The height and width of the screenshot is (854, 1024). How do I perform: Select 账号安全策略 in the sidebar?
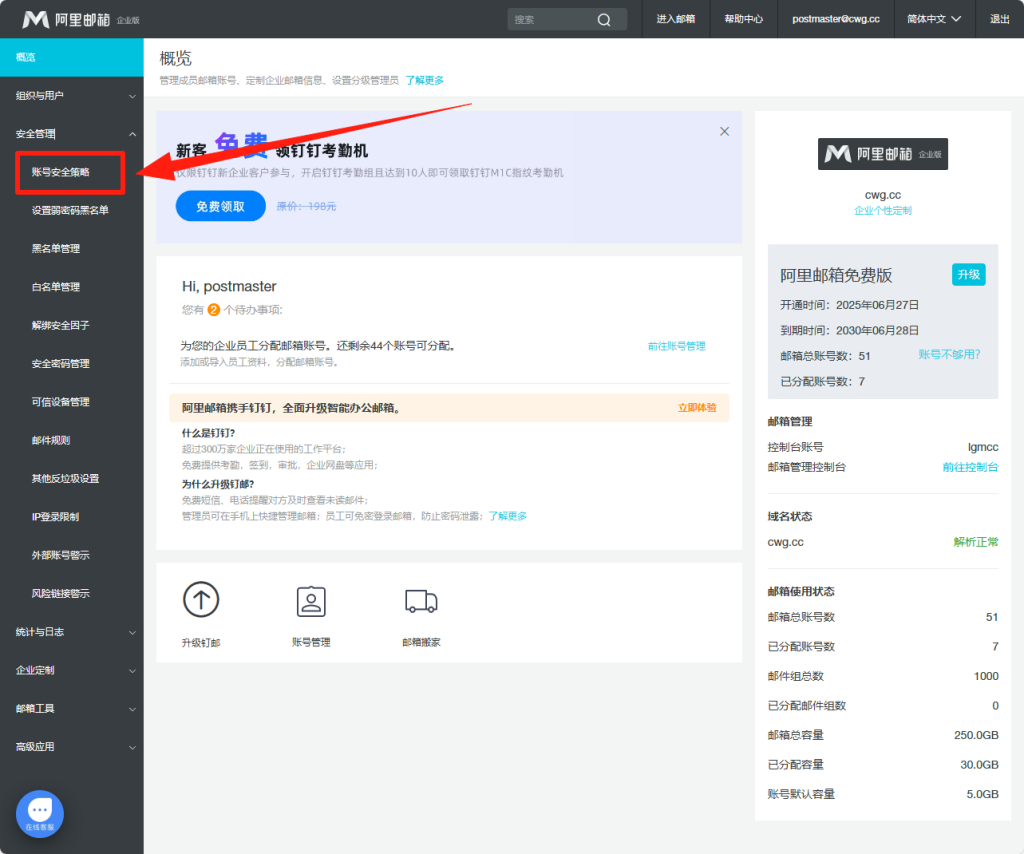coord(61,172)
